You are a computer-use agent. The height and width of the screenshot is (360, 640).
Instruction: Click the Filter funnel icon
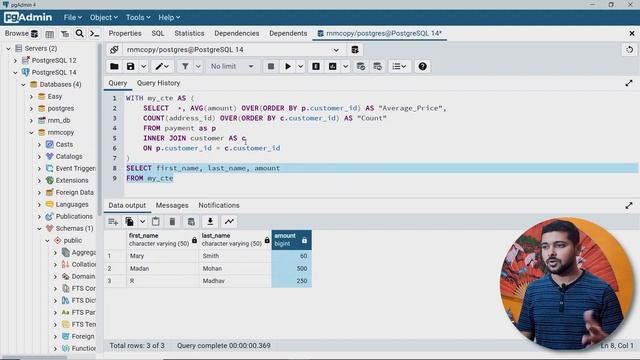coord(185,66)
